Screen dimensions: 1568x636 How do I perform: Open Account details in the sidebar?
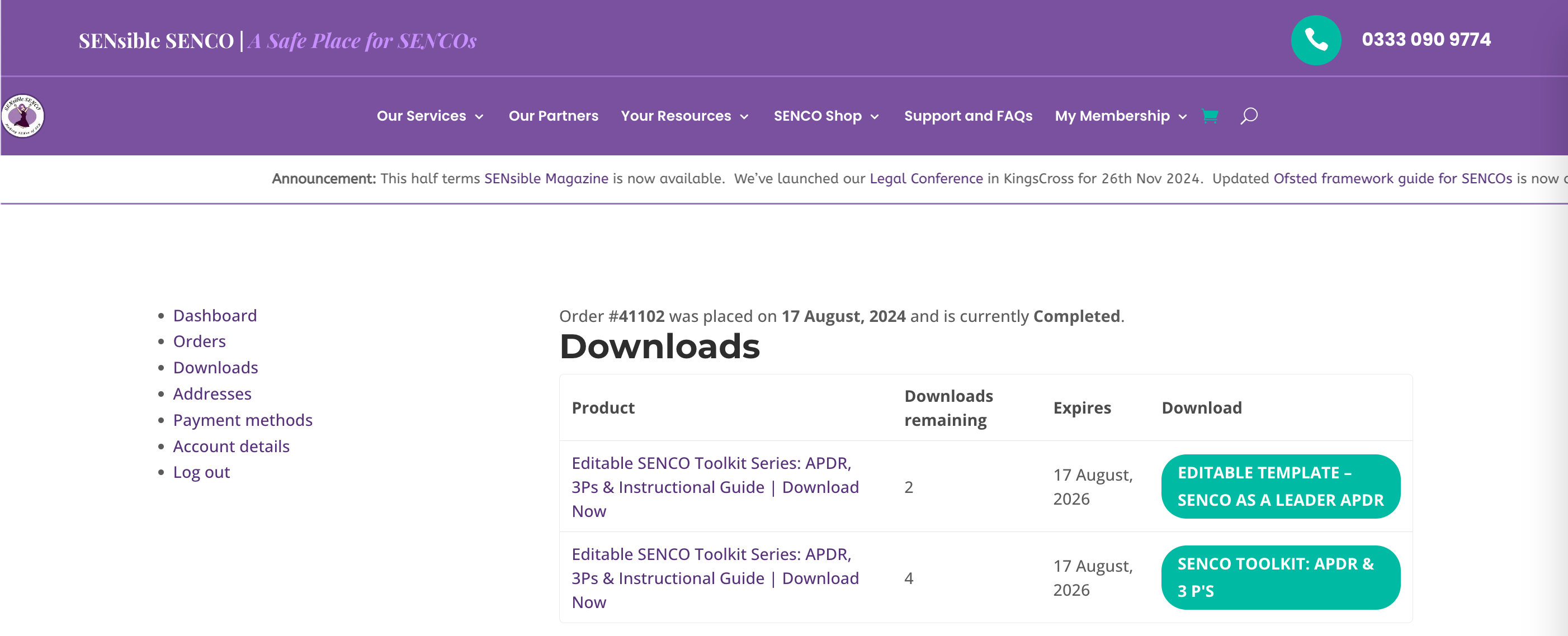231,446
